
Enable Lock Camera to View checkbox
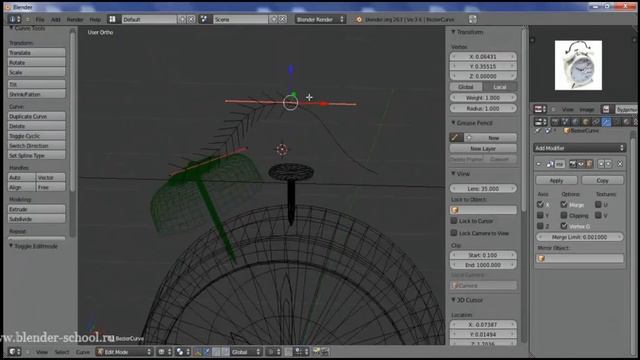tap(453, 233)
